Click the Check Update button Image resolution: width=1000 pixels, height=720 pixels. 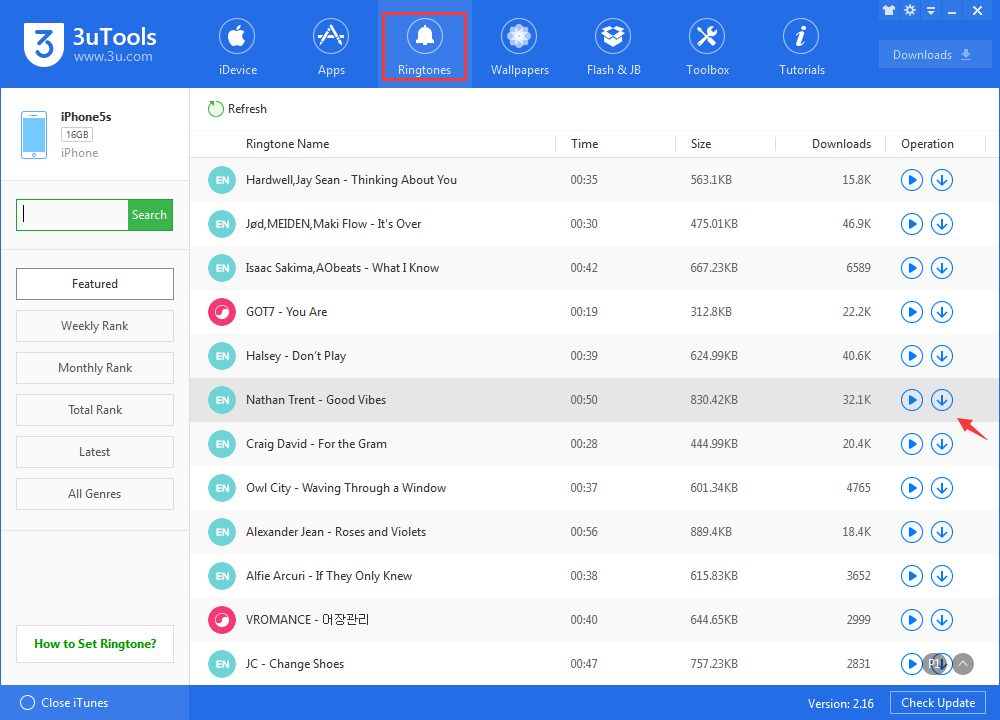[938, 703]
